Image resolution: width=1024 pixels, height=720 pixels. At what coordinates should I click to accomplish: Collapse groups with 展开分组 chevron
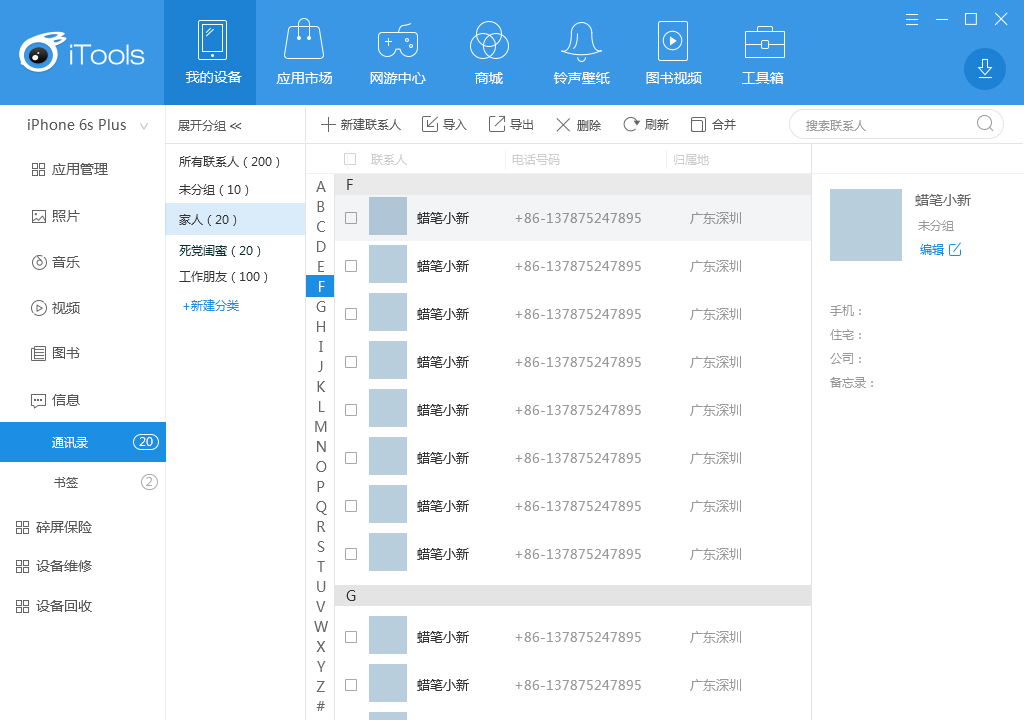point(236,126)
